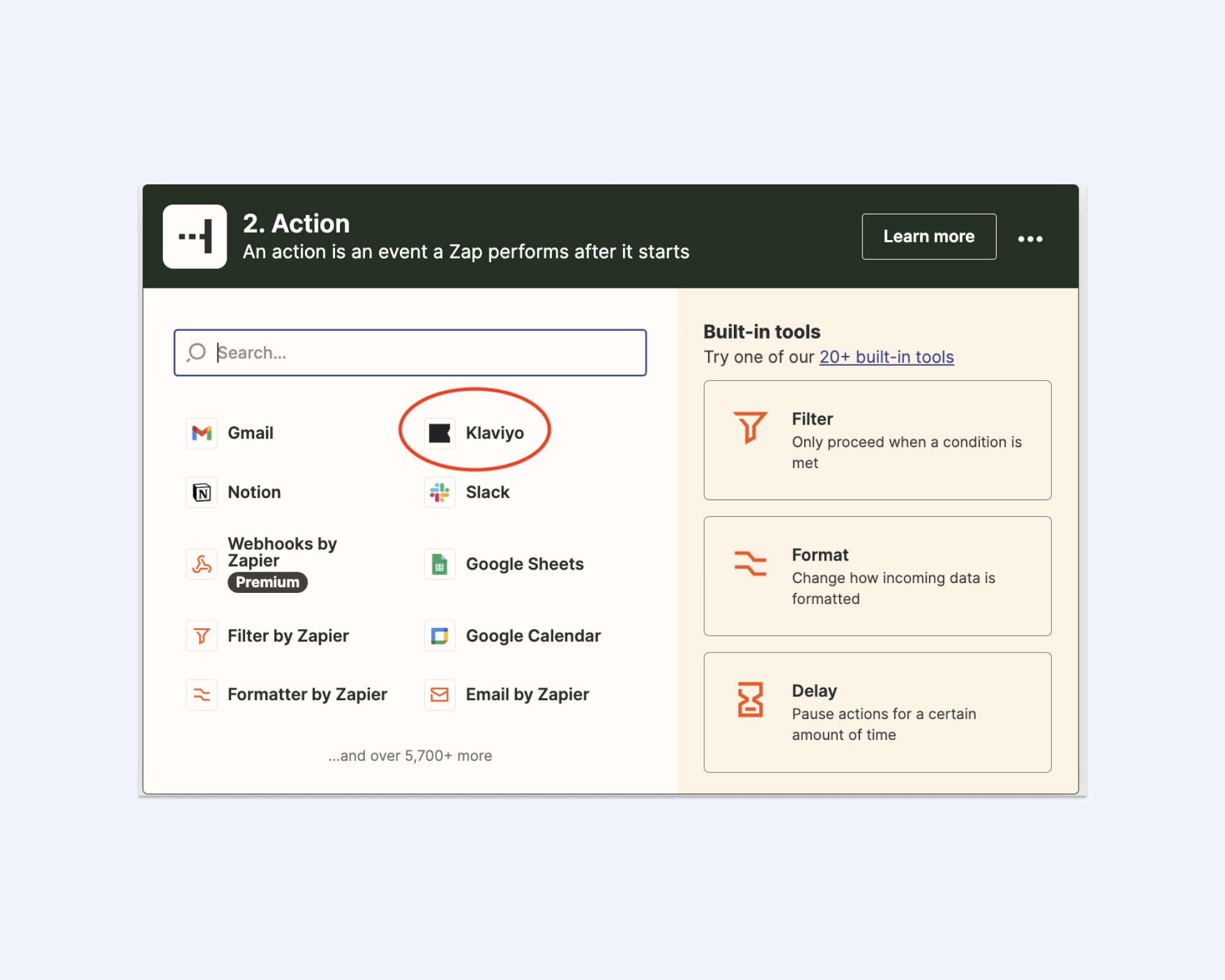Choose Slack from the app list
Viewport: 1225px width, 980px height.
coord(488,492)
